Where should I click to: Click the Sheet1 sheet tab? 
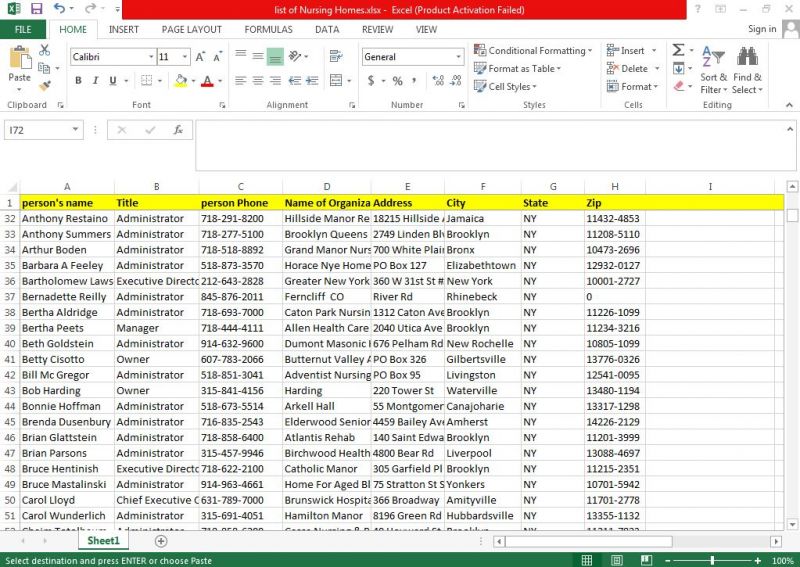point(103,540)
